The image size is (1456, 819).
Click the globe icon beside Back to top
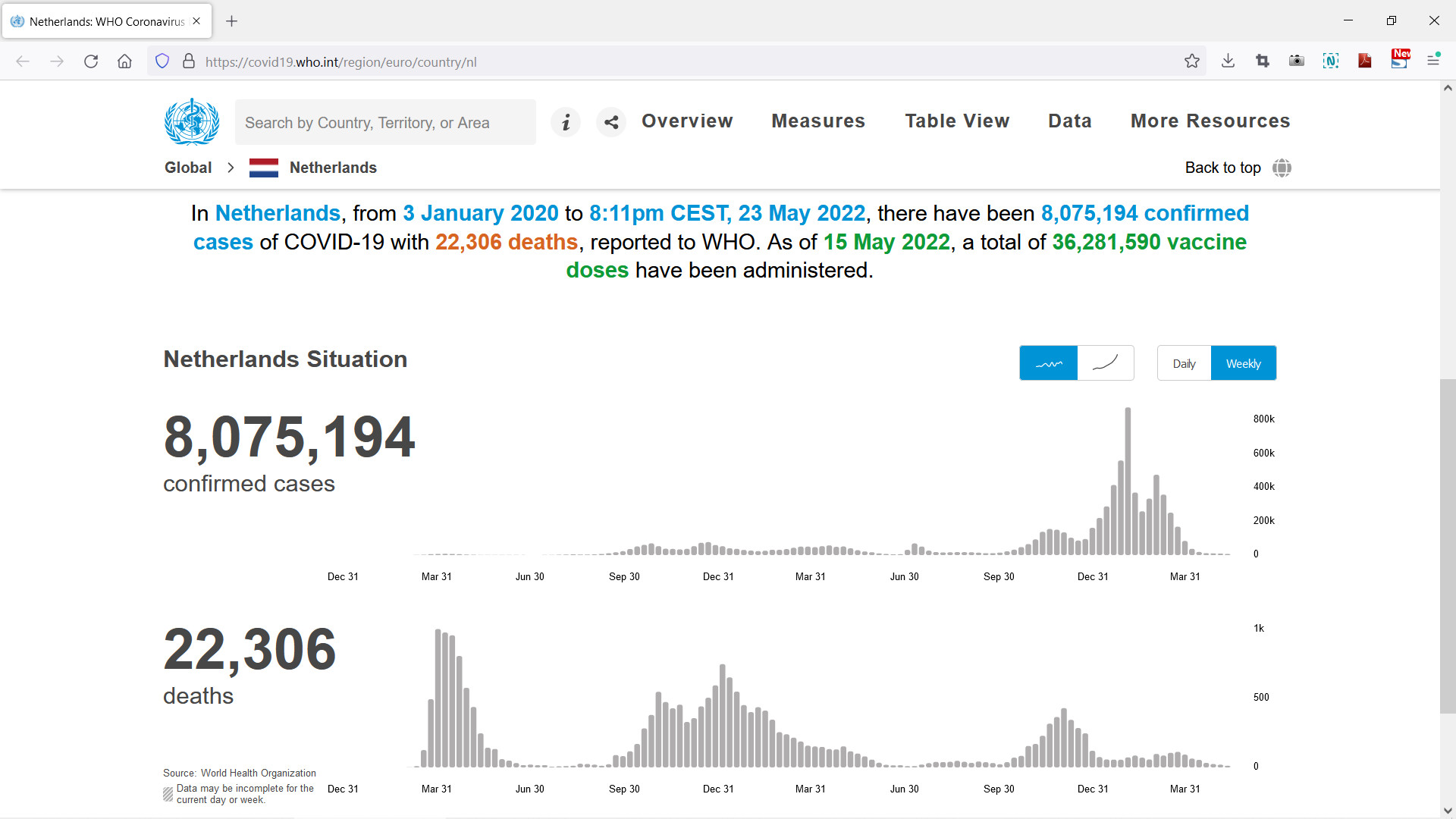1282,168
